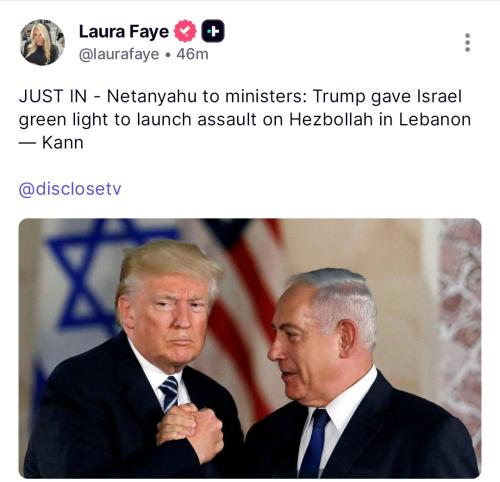Click the Laura Faye display name
This screenshot has width=500, height=482.
124,32
